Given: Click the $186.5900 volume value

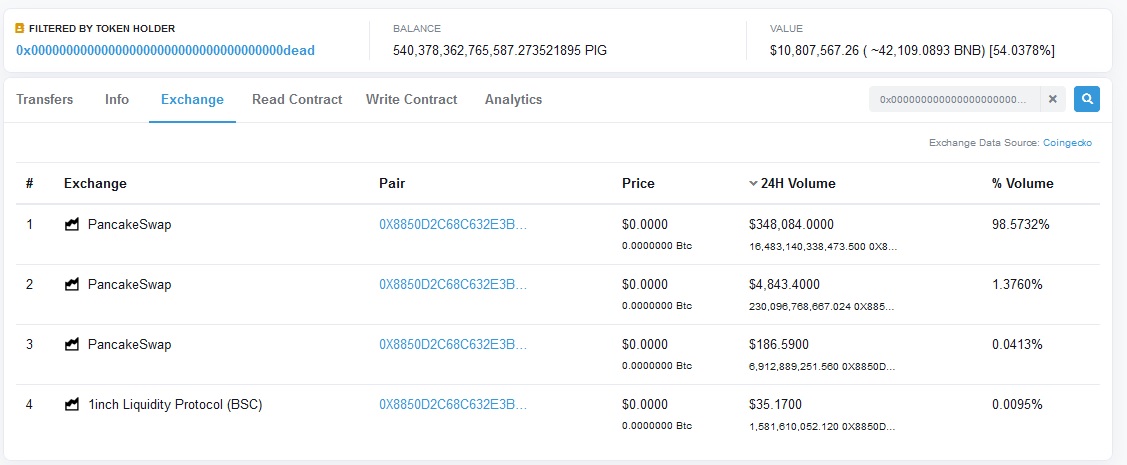Looking at the screenshot, I should click(778, 344).
